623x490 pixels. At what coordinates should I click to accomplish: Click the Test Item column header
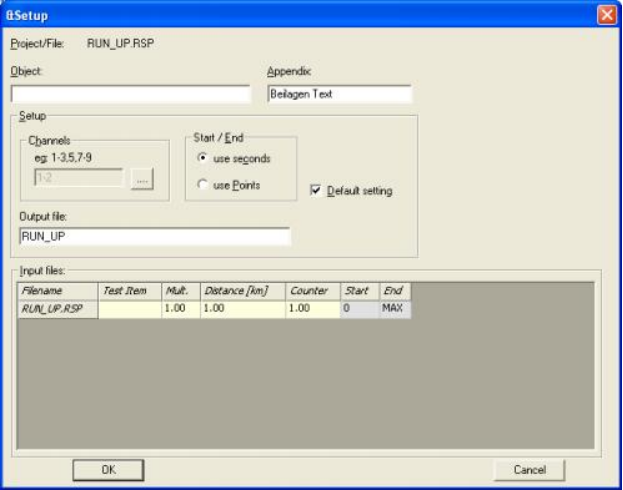tap(130, 291)
